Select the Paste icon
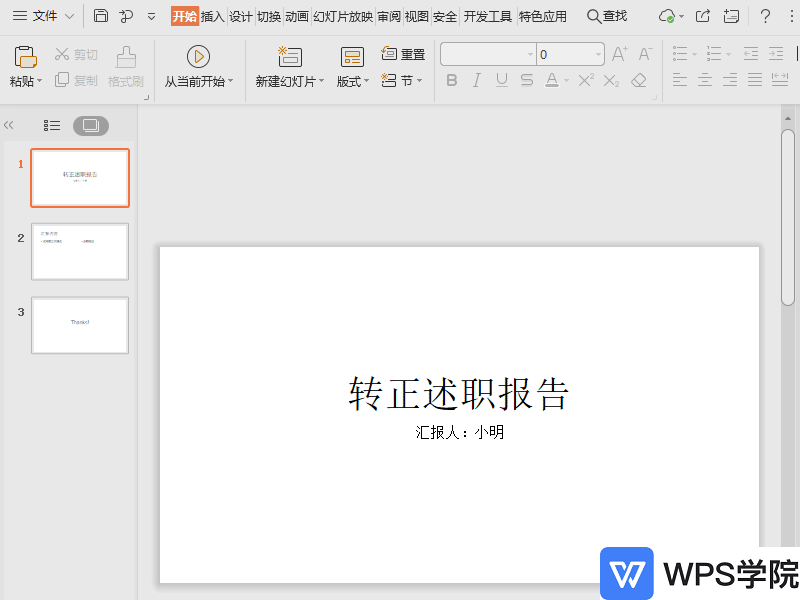800x600 pixels. coord(24,56)
